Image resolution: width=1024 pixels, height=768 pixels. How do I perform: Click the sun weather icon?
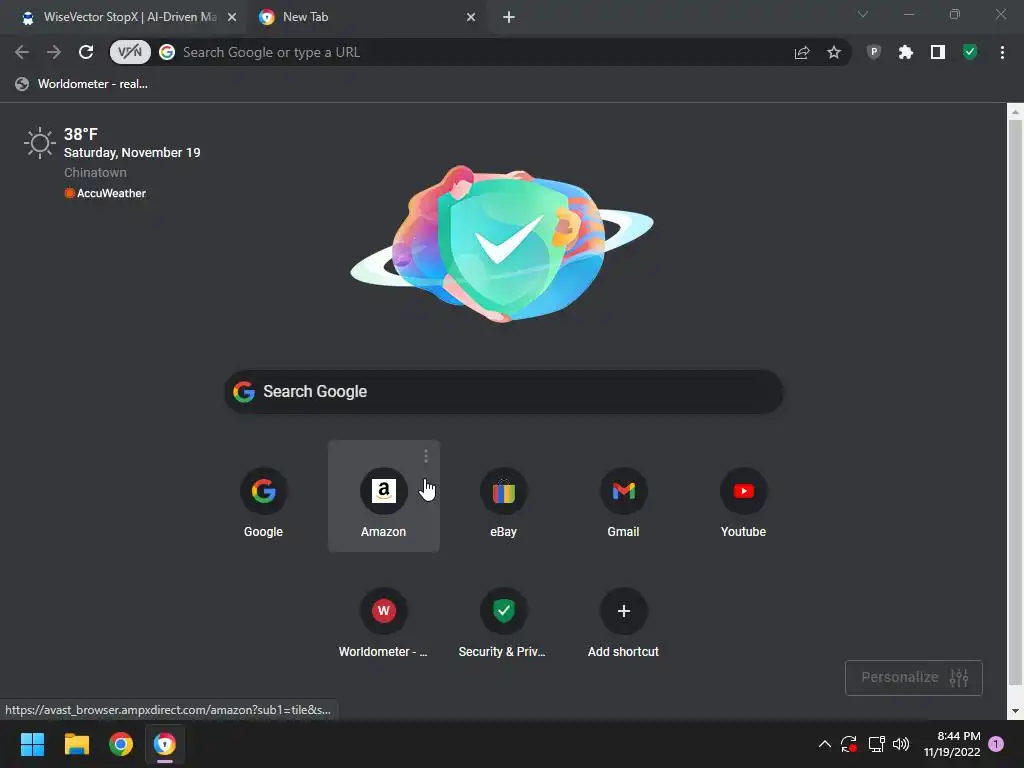39,142
